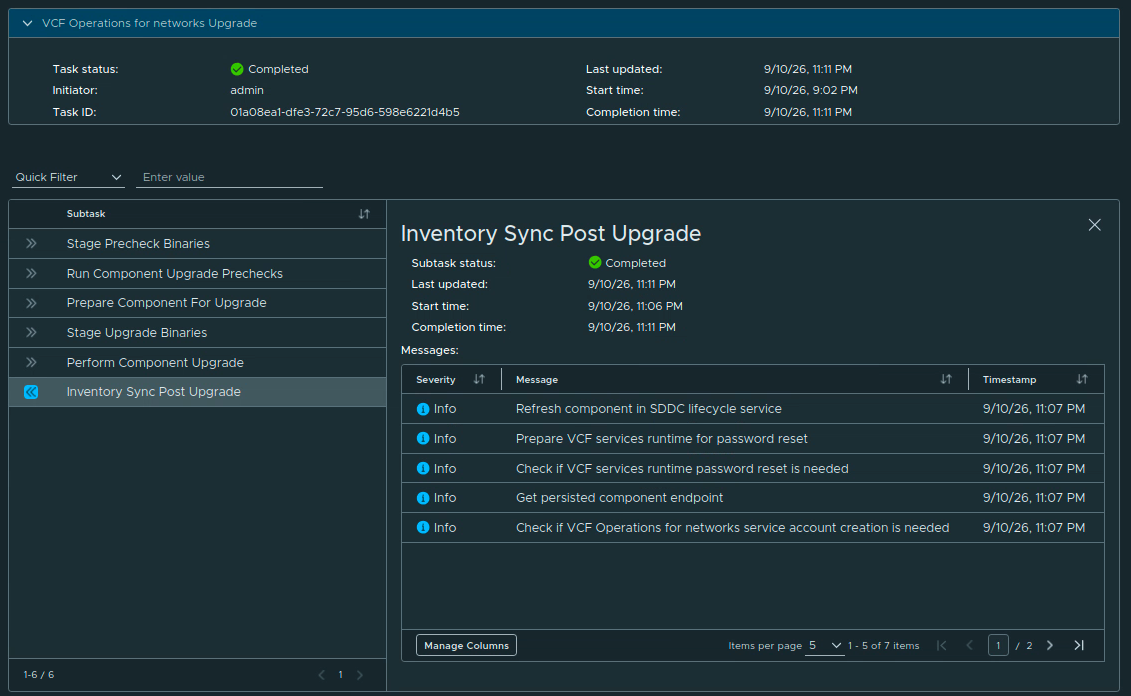This screenshot has height=696, width=1131.
Task: Go to next page of subtask list
Action: (x=360, y=675)
